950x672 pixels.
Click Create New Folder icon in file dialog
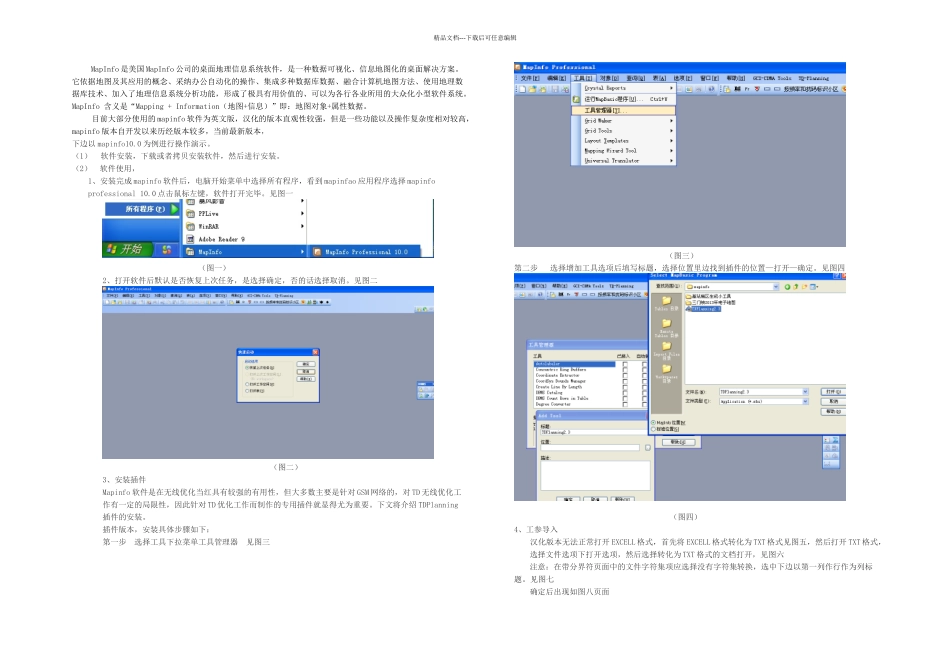(804, 287)
